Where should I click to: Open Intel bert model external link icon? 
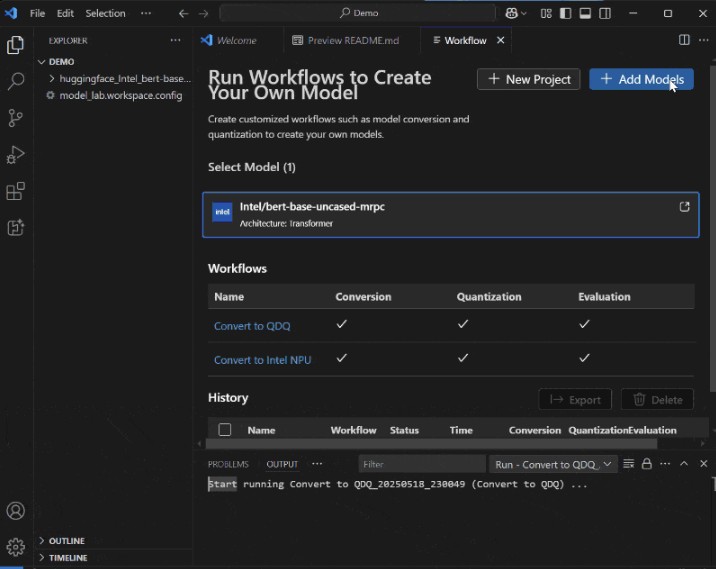(x=684, y=207)
